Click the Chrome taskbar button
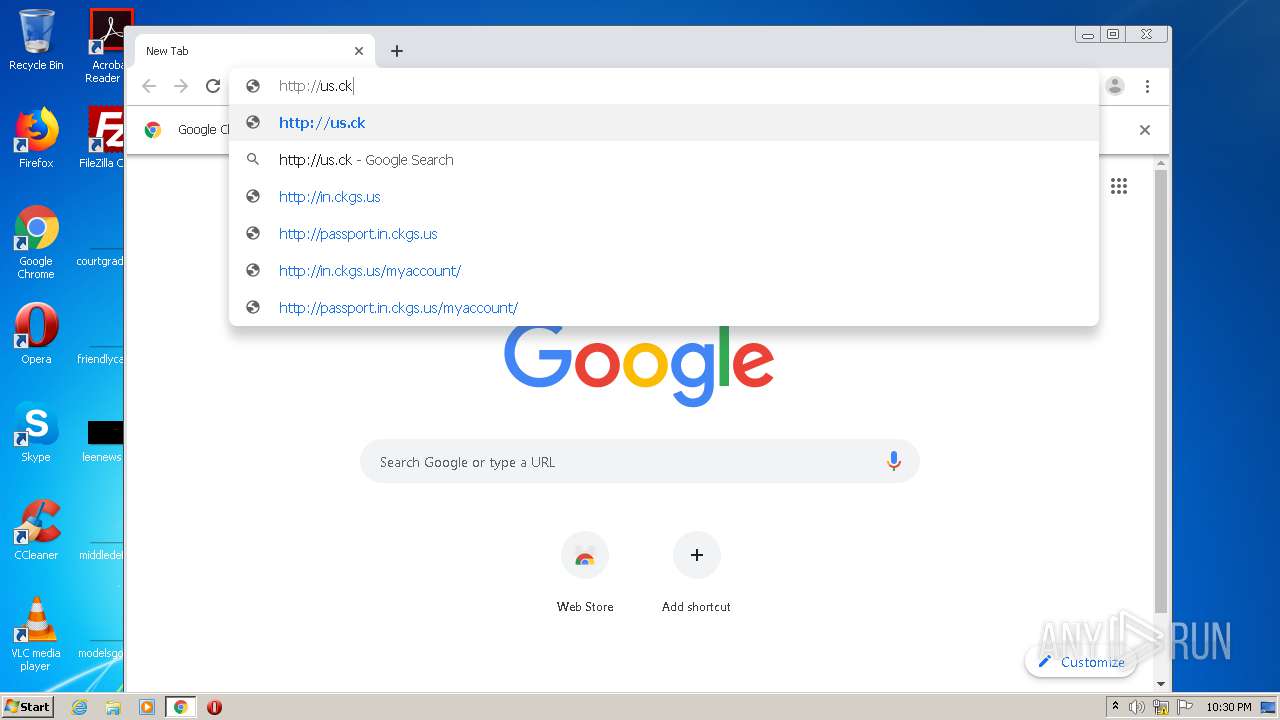 pyautogui.click(x=181, y=707)
